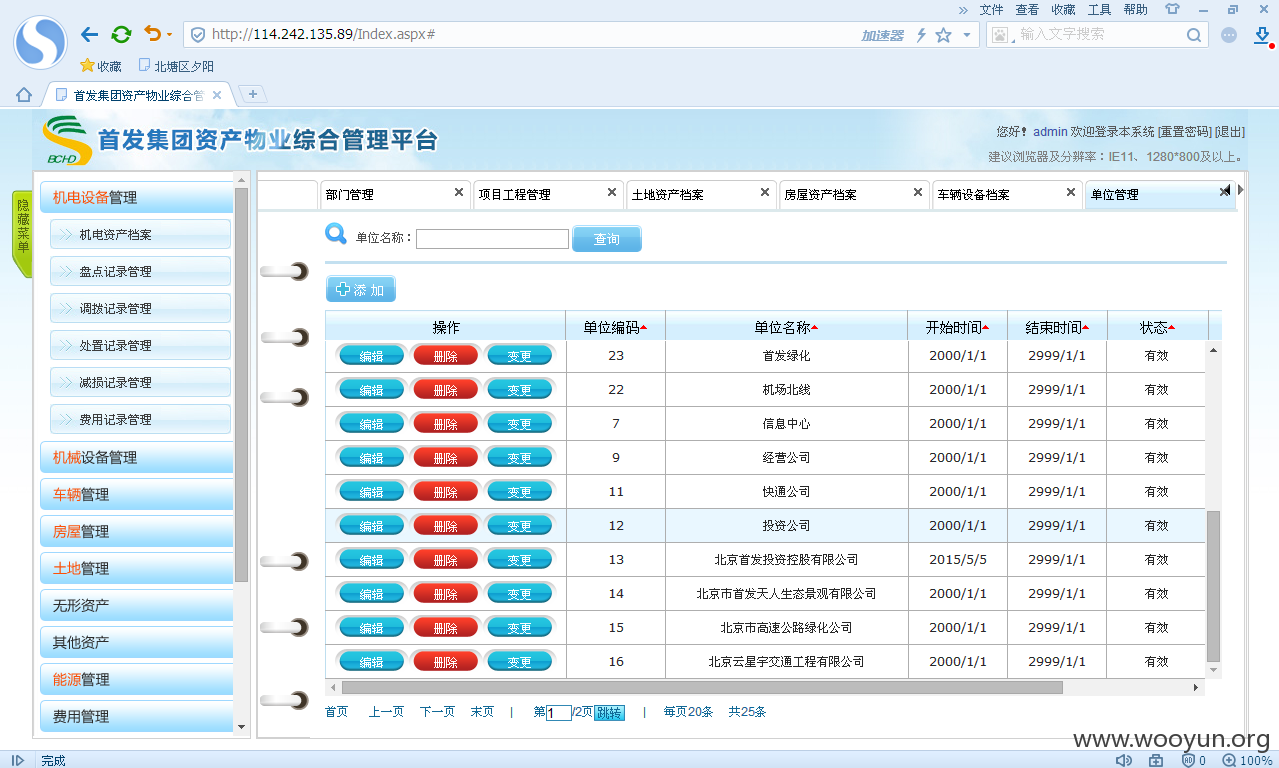This screenshot has width=1279, height=768.
Task: Sort by 开始时间 column header
Action: coord(957,327)
